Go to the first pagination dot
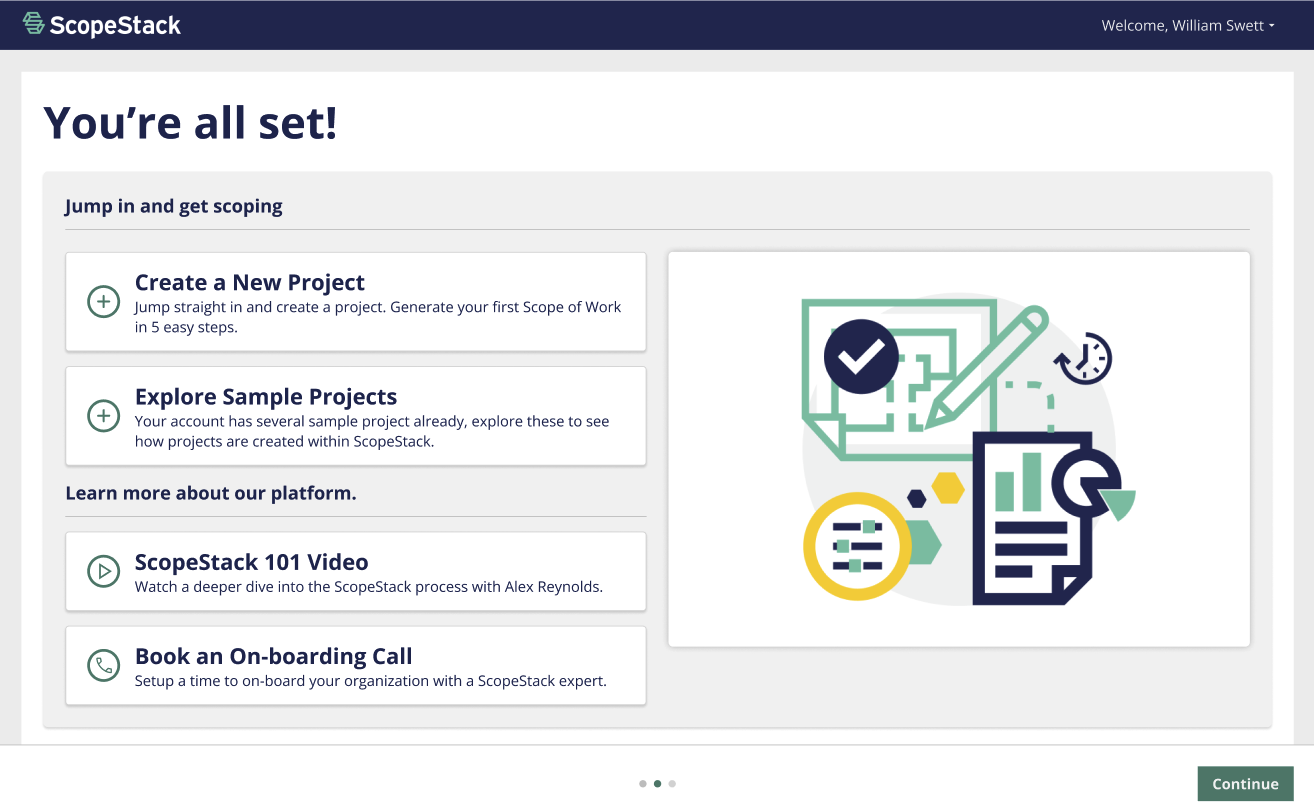The image size is (1314, 808). pyautogui.click(x=643, y=784)
